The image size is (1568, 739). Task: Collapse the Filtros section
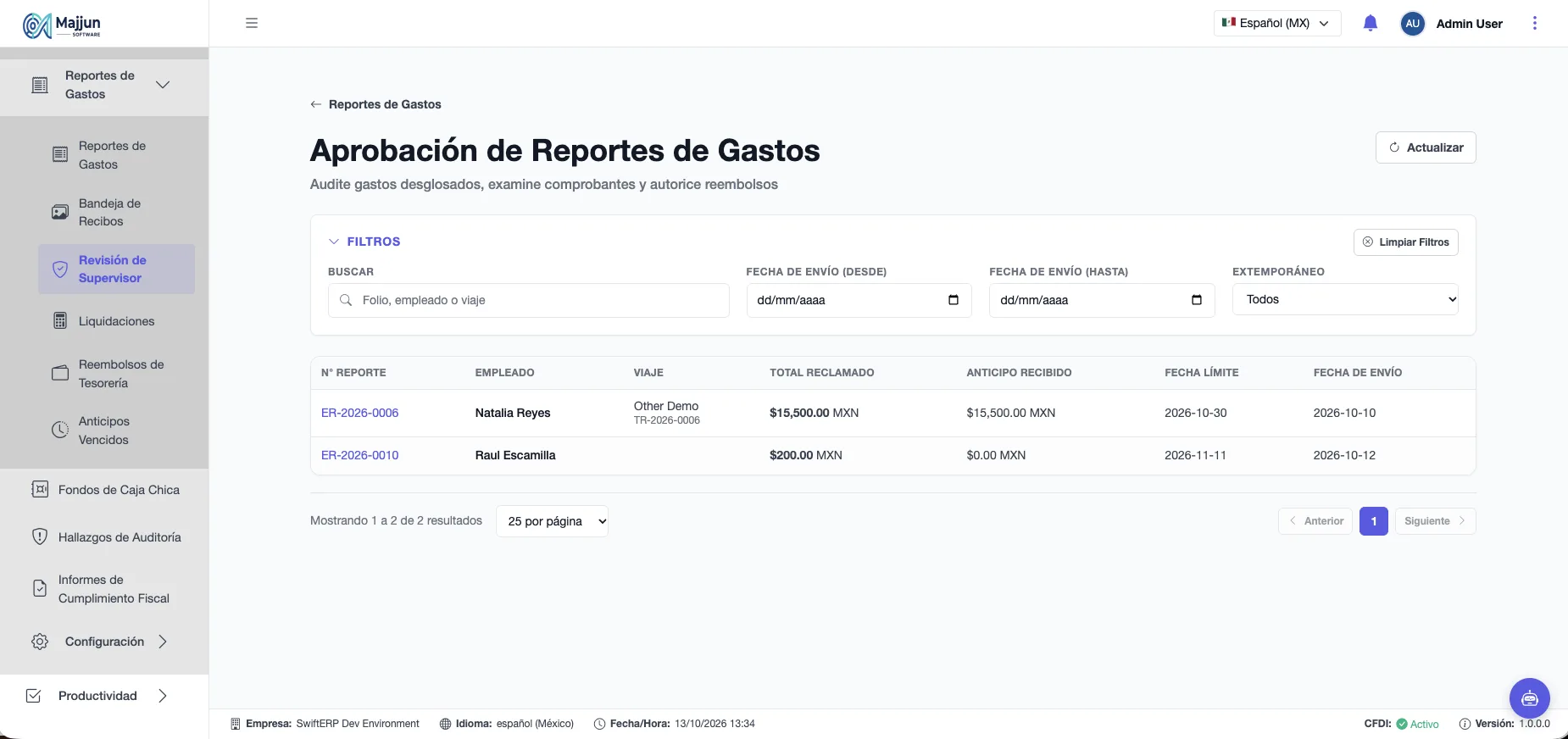pos(364,242)
